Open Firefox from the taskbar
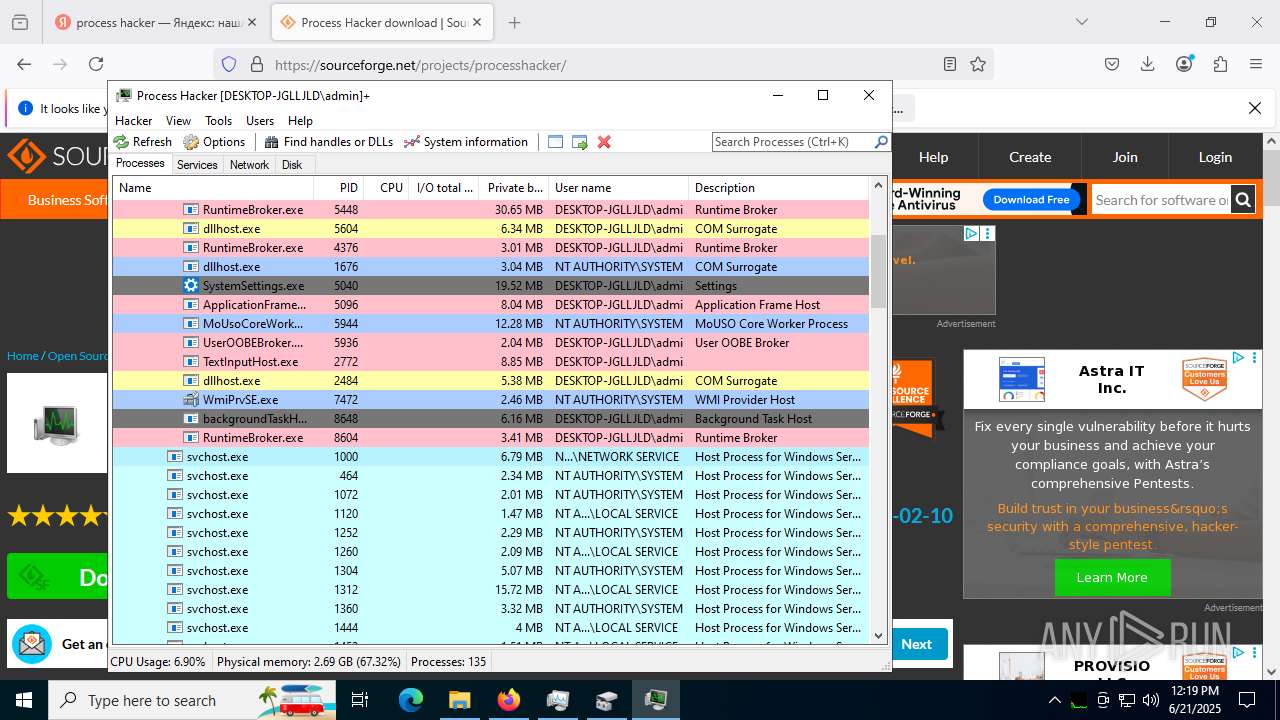 pyautogui.click(x=508, y=700)
